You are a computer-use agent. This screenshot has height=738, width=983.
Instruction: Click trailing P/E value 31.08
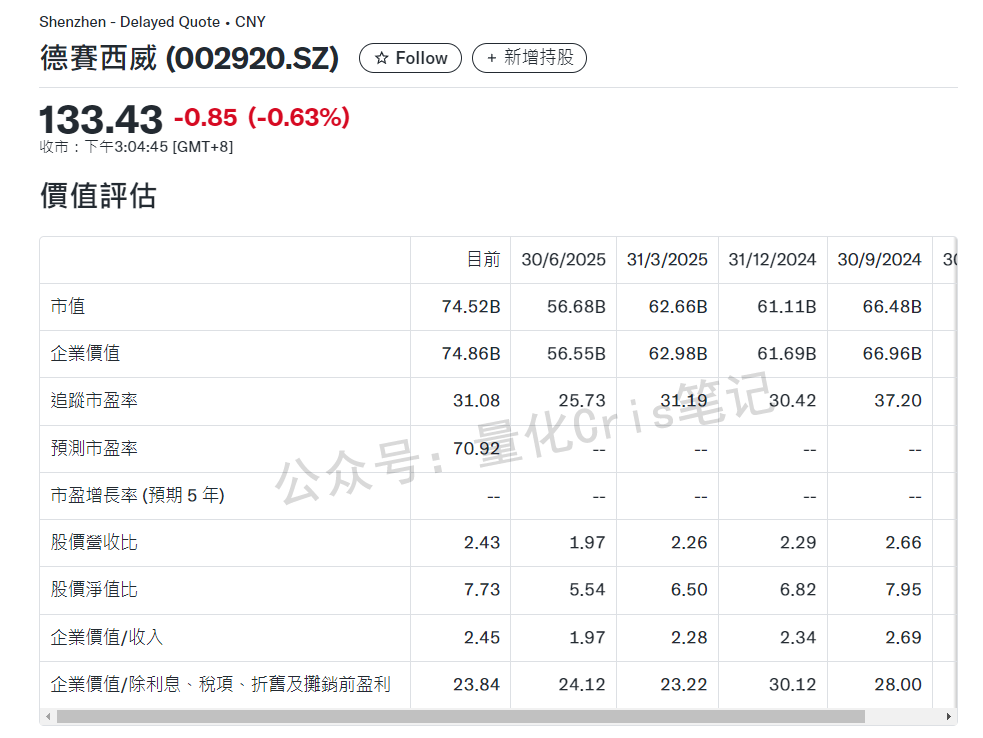476,401
